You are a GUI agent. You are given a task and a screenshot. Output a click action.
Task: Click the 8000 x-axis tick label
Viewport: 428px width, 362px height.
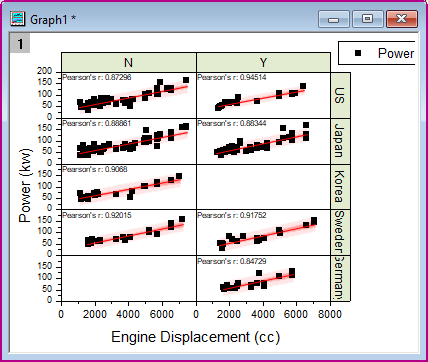(x=330, y=314)
